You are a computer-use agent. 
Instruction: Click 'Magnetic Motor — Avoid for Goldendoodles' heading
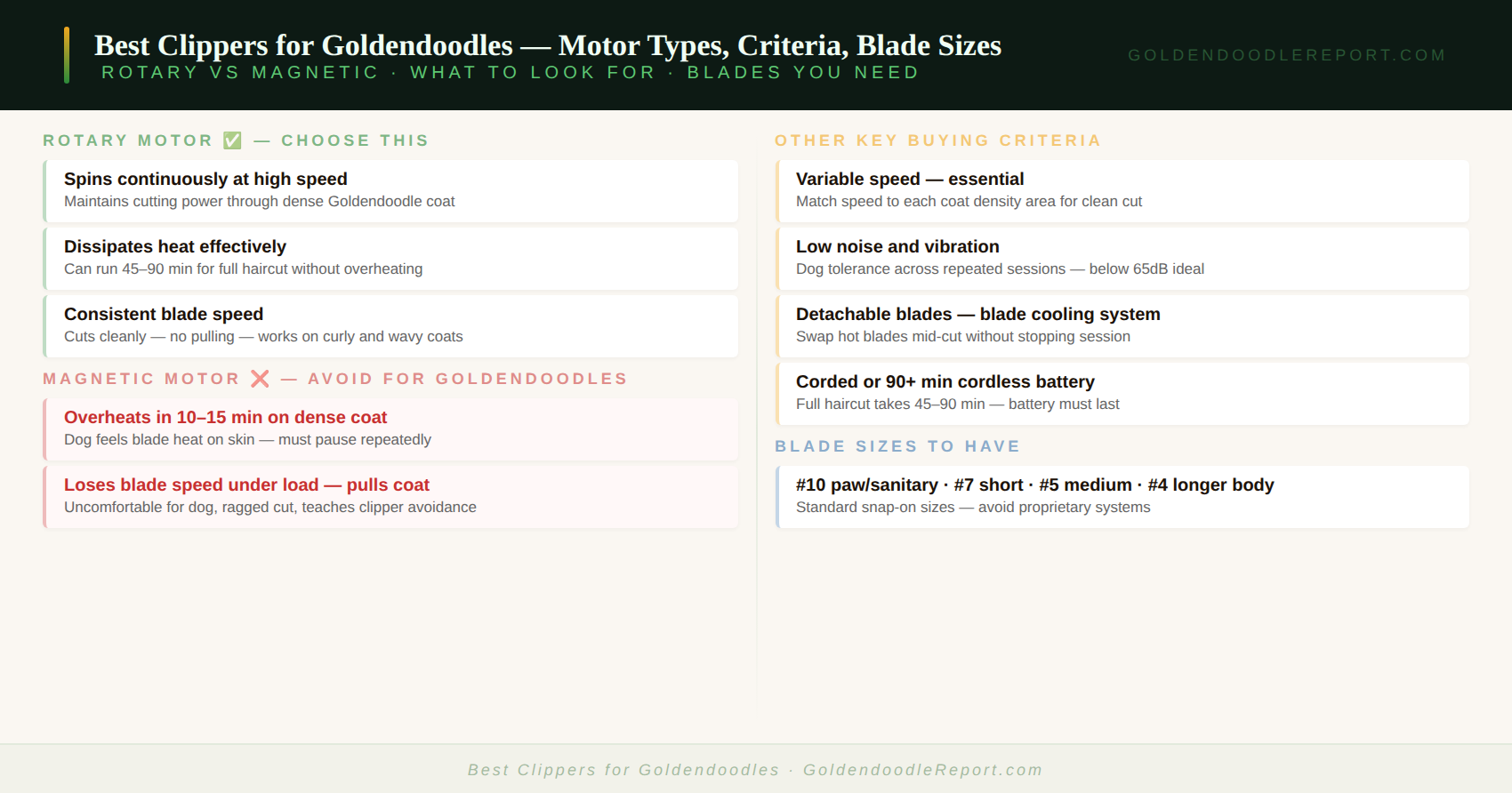pos(335,379)
